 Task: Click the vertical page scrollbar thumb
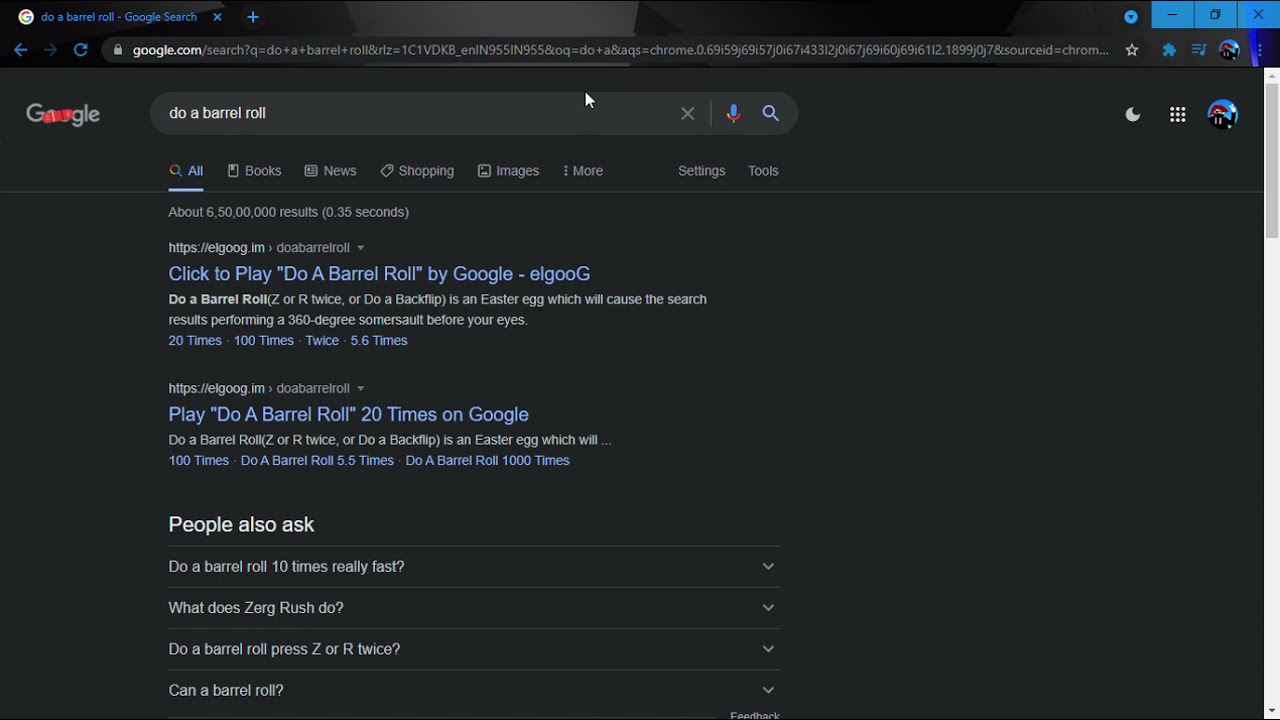(1272, 160)
